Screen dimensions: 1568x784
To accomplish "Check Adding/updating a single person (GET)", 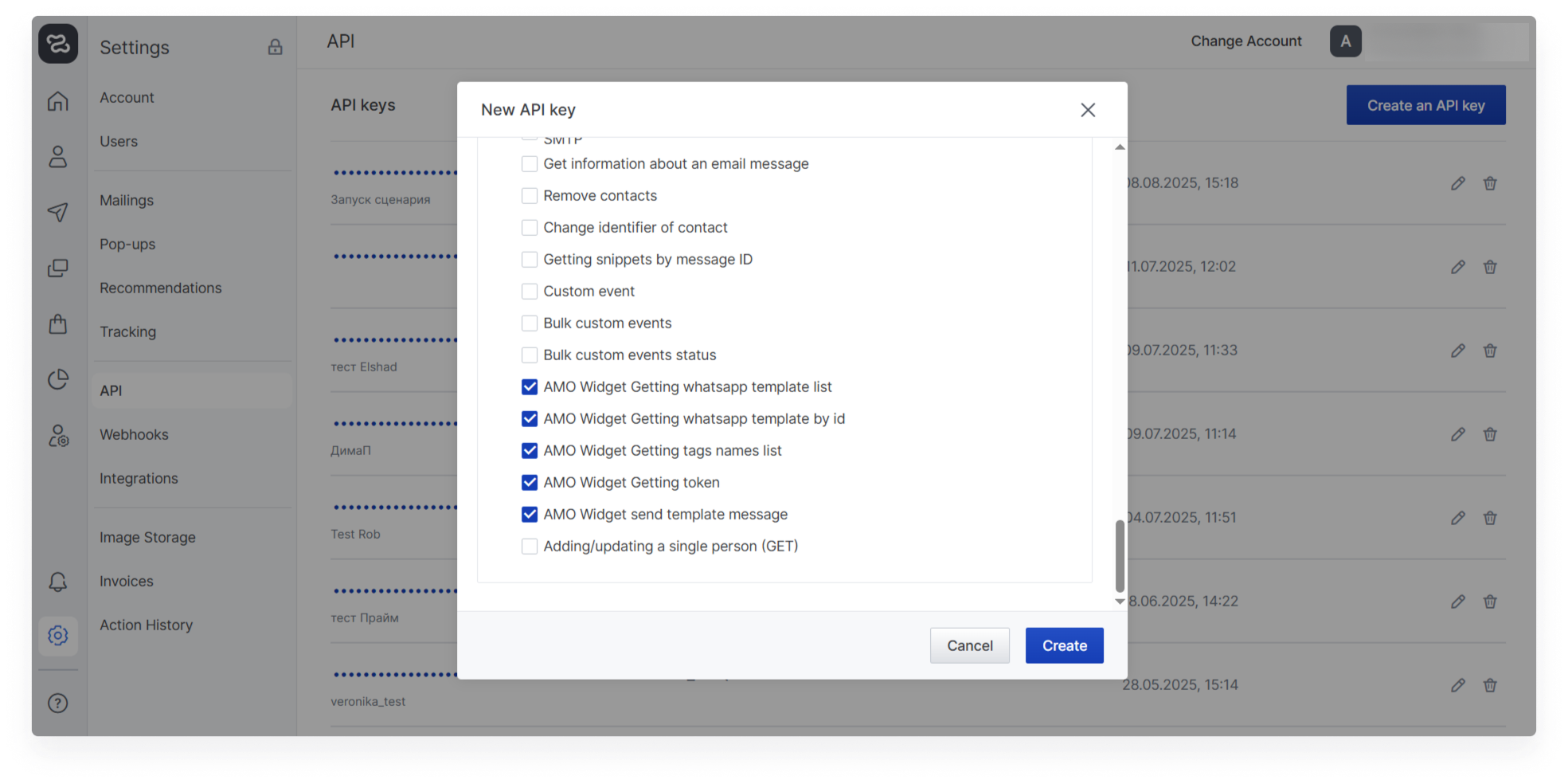I will tap(530, 547).
